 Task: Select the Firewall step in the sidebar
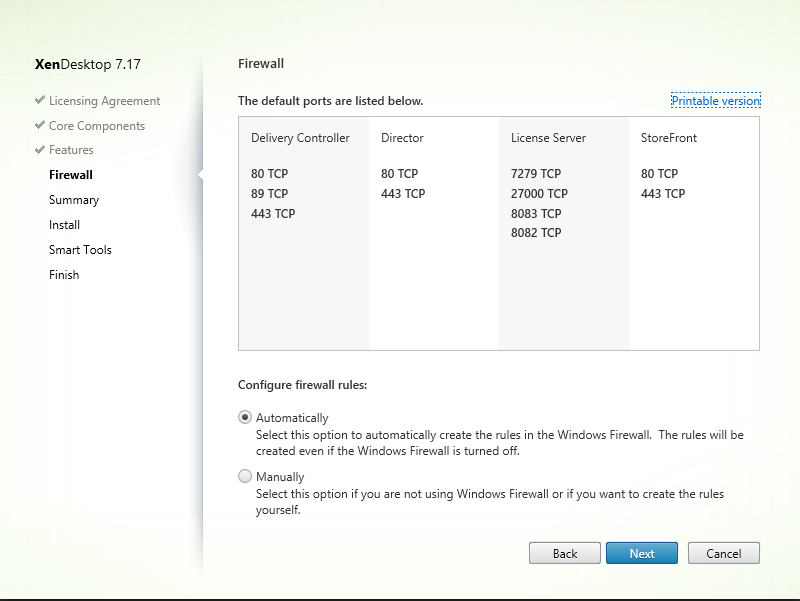click(71, 175)
